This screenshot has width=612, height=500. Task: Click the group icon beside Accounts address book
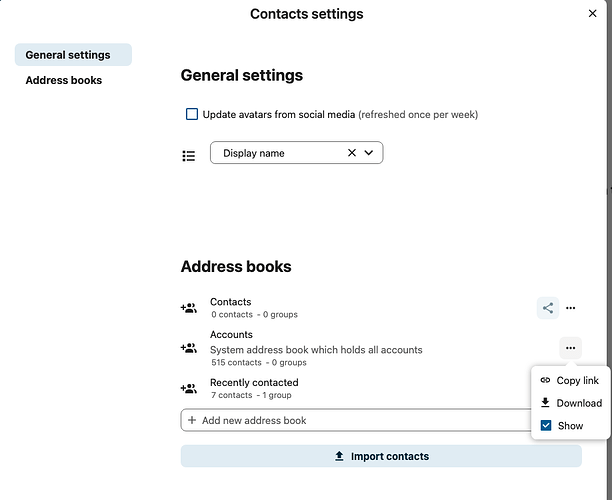click(189, 348)
